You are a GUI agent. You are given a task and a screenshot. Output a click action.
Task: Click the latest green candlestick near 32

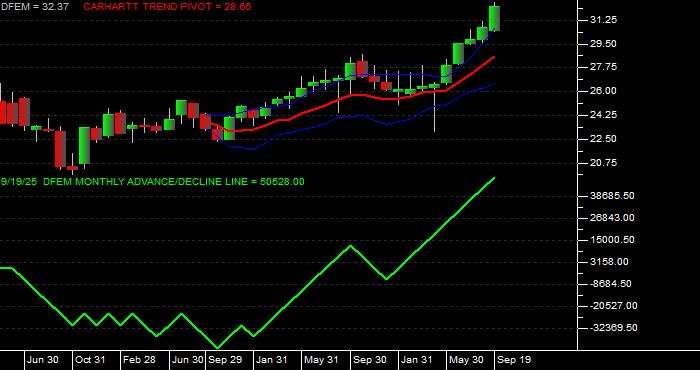click(x=494, y=18)
